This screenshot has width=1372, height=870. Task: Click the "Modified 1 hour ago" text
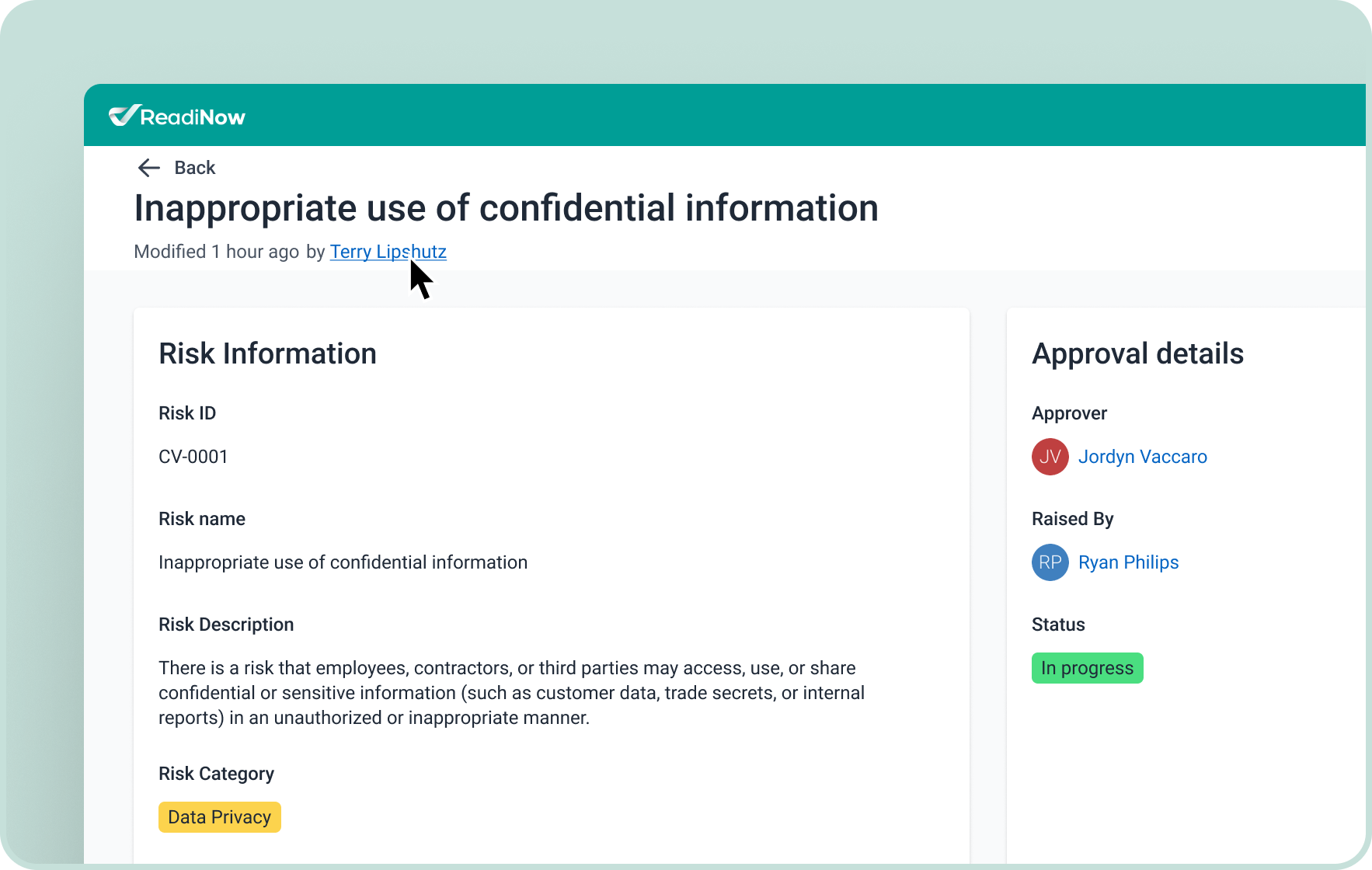216,252
